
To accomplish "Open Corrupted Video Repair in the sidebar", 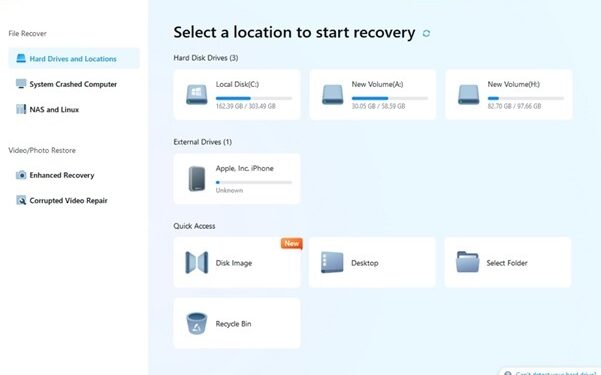I will click(74, 201).
